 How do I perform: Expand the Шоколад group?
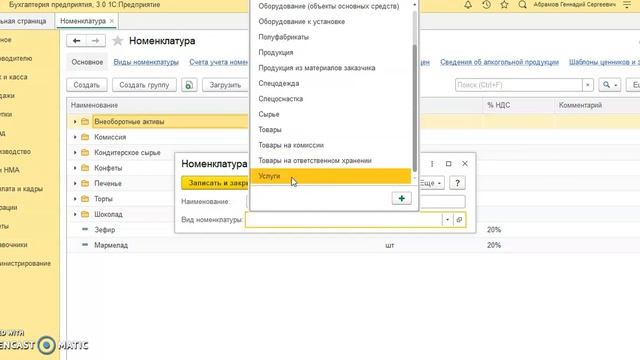(75, 214)
